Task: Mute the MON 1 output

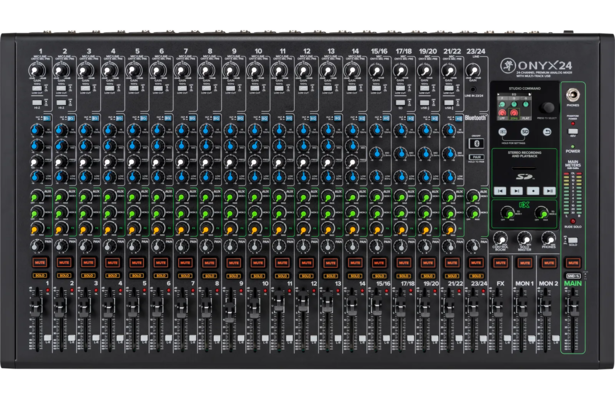Action: point(525,262)
